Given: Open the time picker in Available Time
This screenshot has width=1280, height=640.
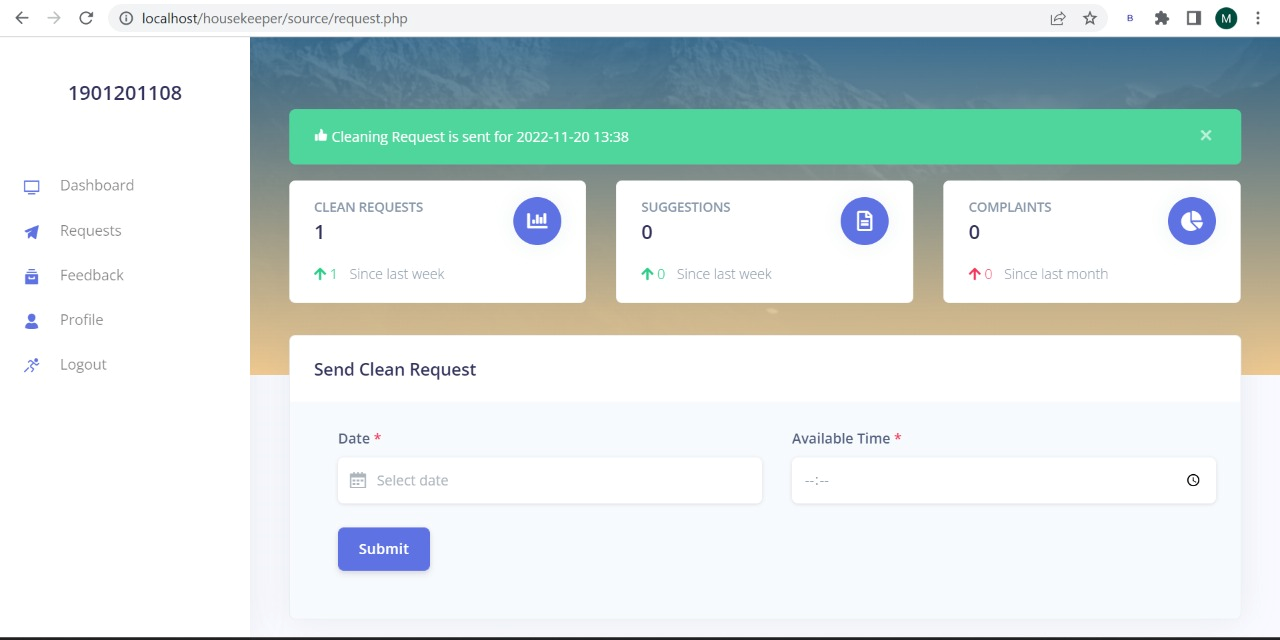Looking at the screenshot, I should coord(1003,480).
